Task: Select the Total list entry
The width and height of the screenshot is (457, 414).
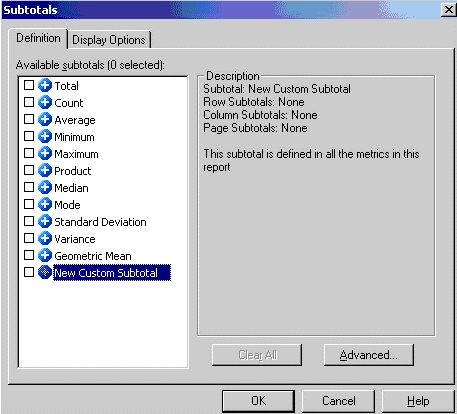Action: [x=66, y=86]
